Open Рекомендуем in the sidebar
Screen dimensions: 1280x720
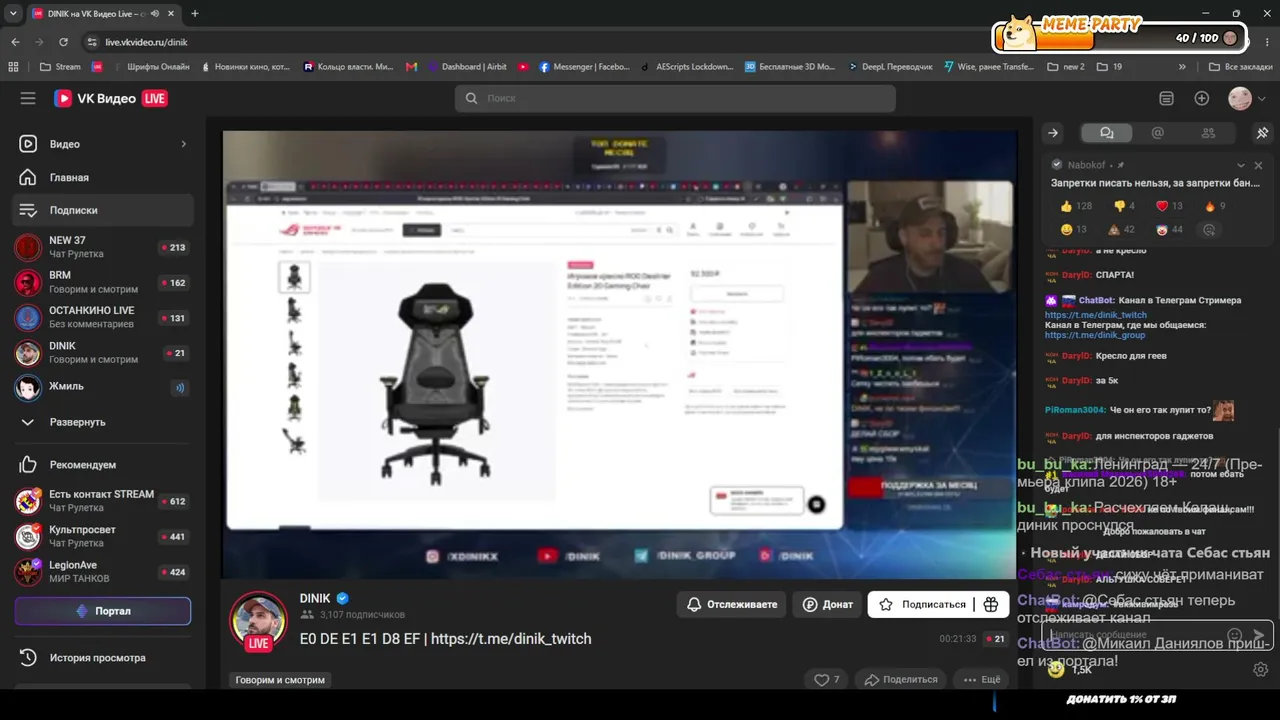(x=103, y=465)
